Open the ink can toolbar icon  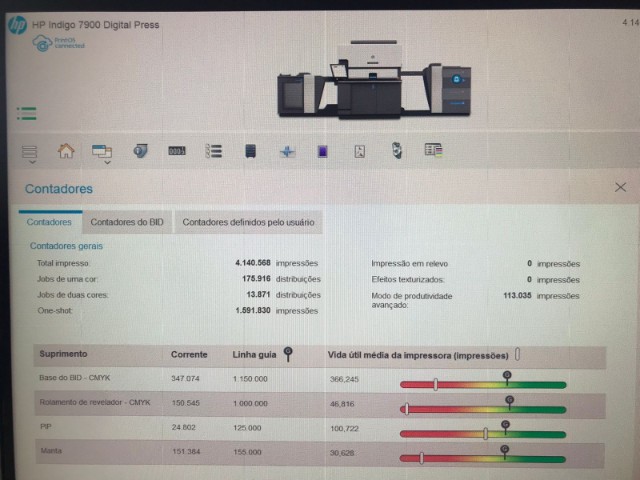coord(140,151)
